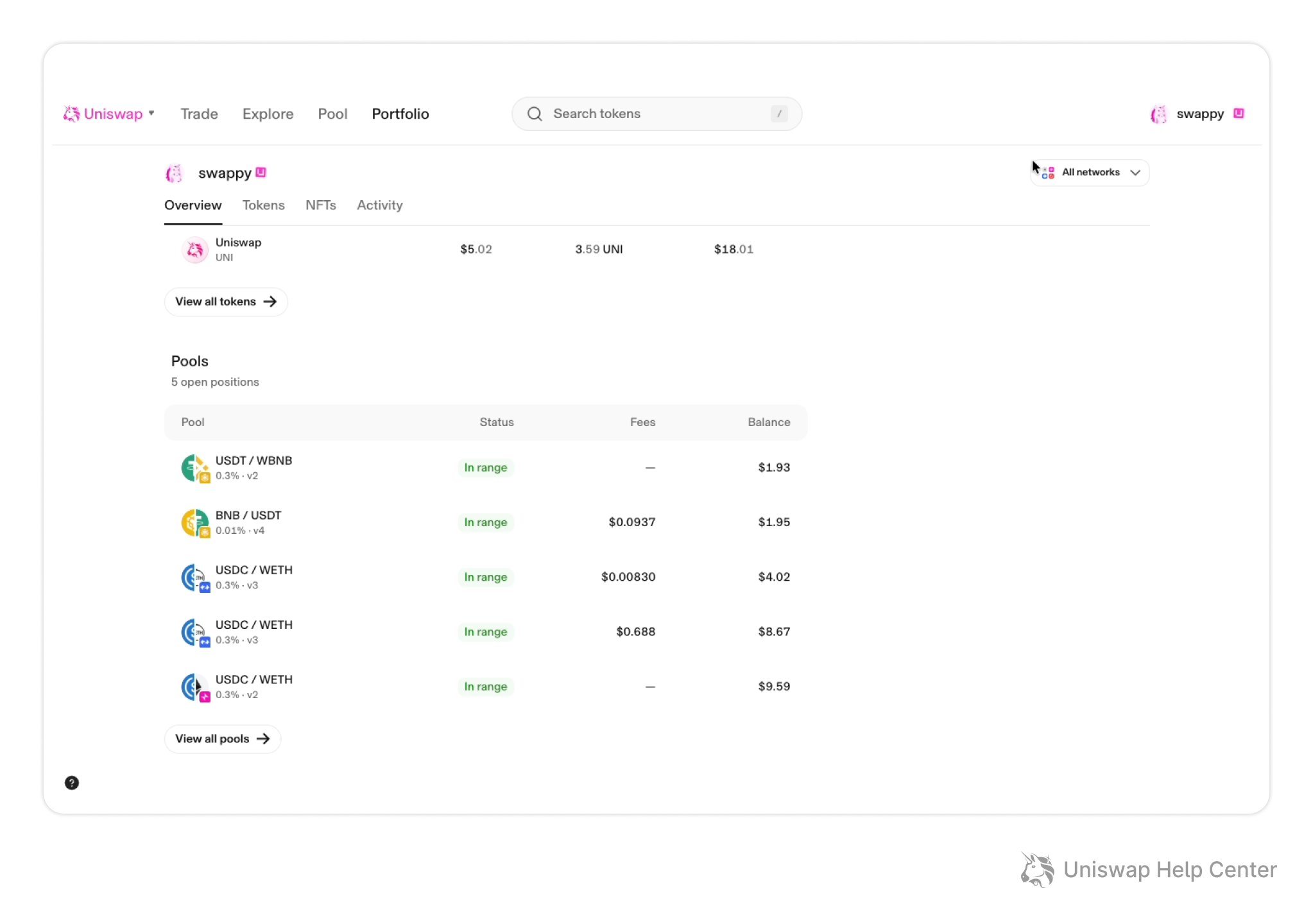The image size is (1313, 924).
Task: Click the $0.0937 fees value
Action: 632,522
